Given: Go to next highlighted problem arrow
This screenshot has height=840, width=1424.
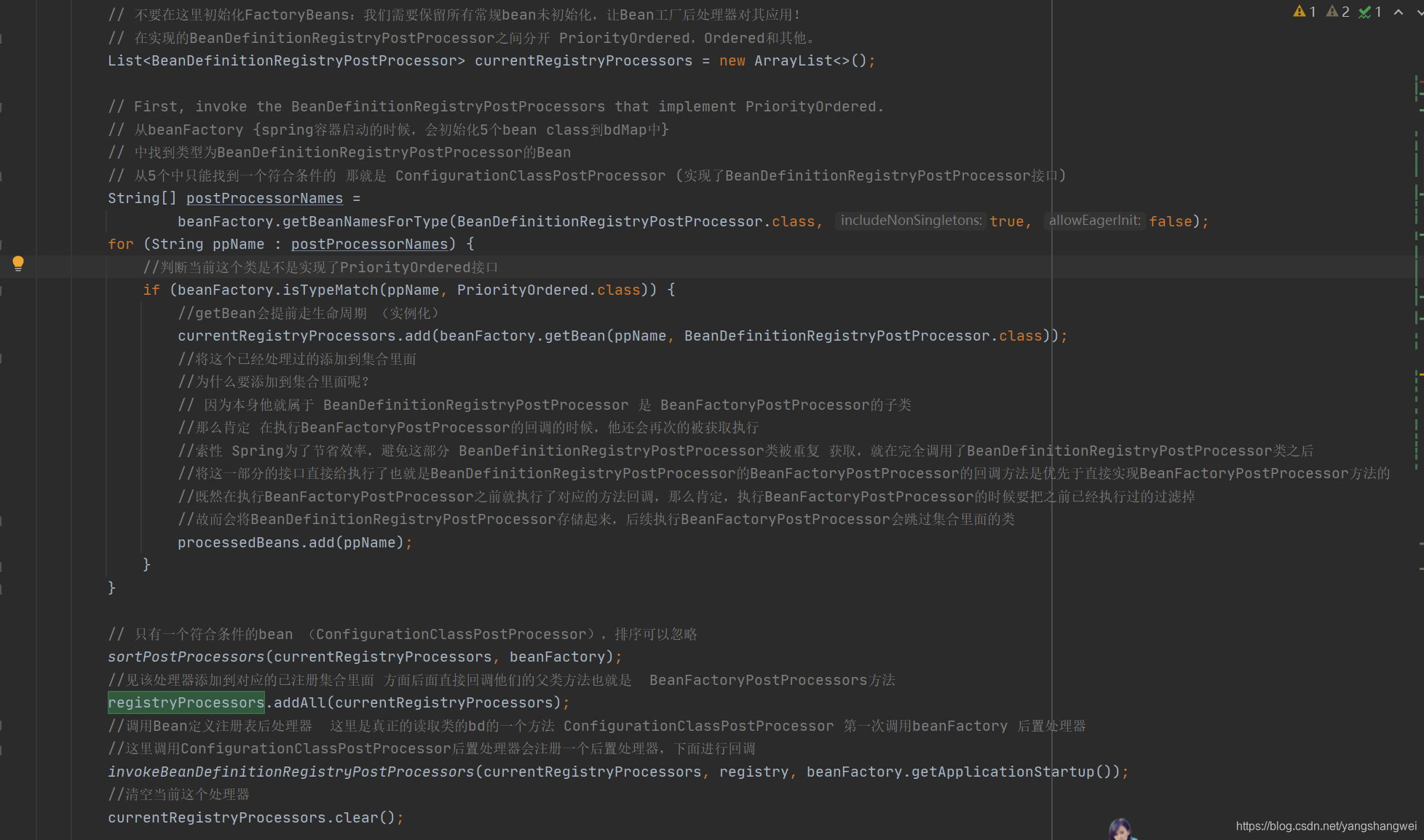Looking at the screenshot, I should 1420,12.
